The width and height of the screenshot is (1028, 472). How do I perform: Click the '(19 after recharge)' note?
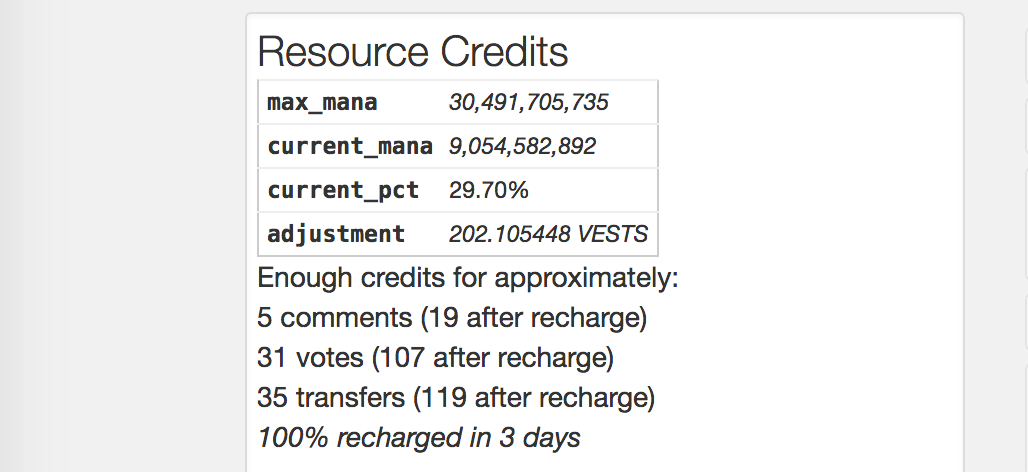point(533,318)
